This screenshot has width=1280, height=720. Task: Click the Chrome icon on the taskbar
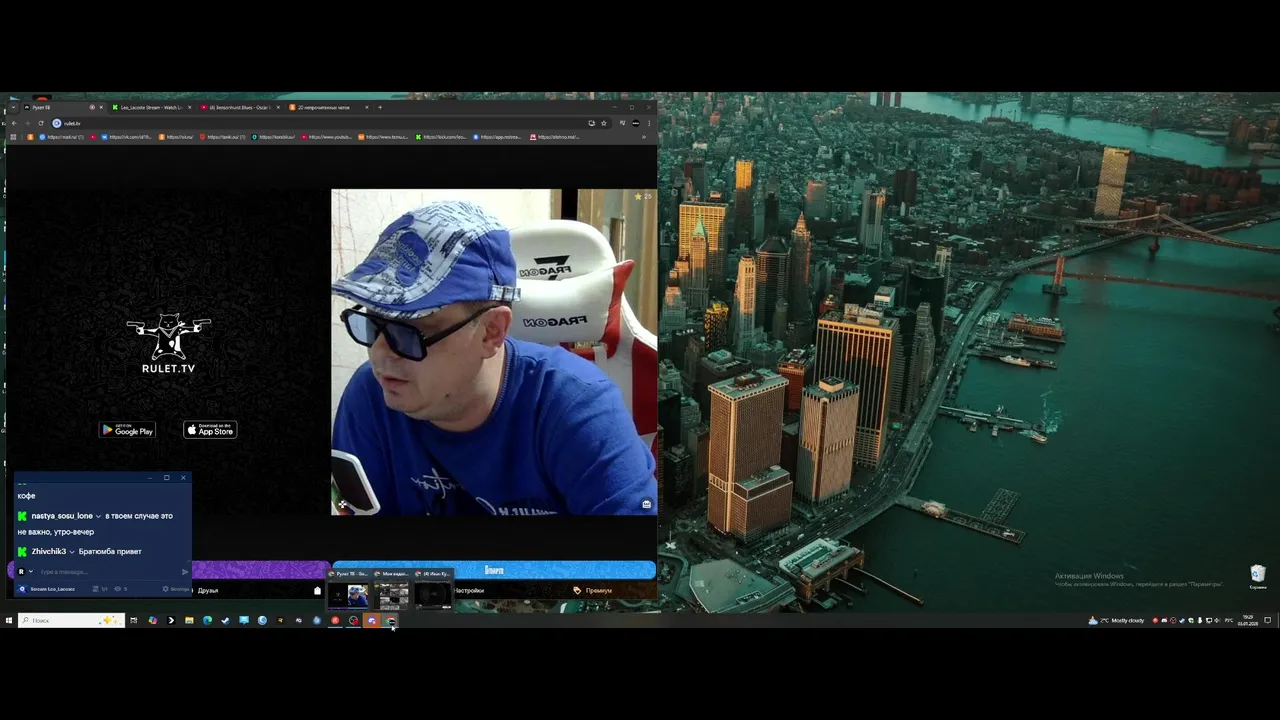390,620
